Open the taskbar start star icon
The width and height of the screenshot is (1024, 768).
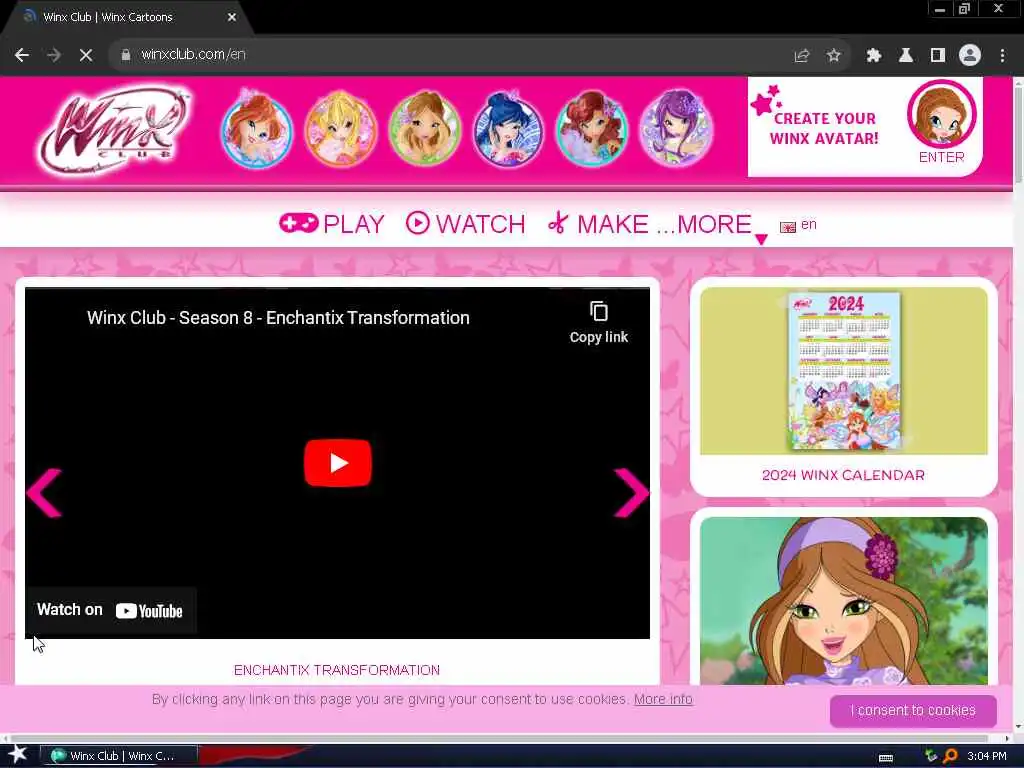coord(18,755)
